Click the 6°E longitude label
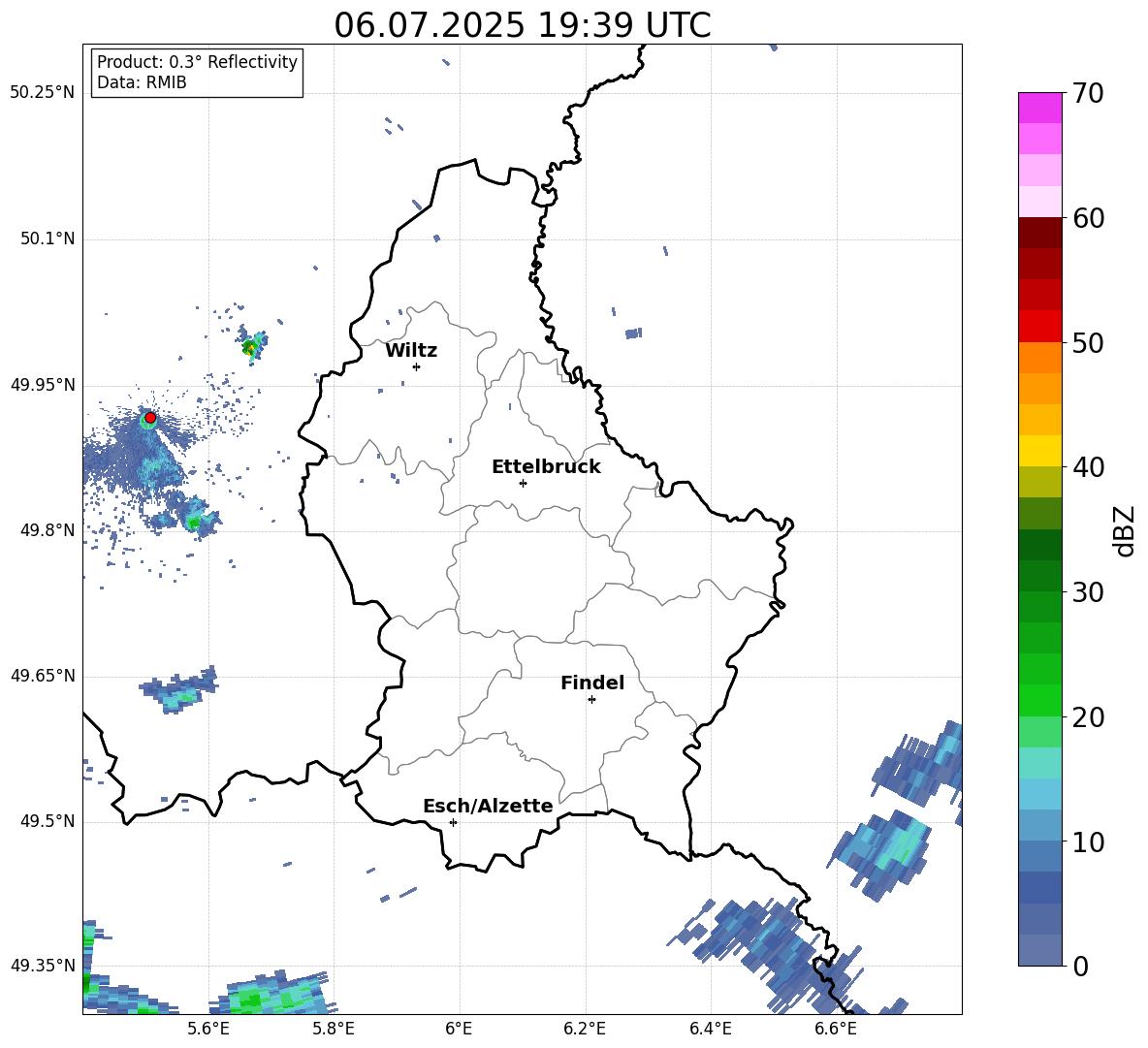This screenshot has width=1148, height=1048. click(459, 1029)
